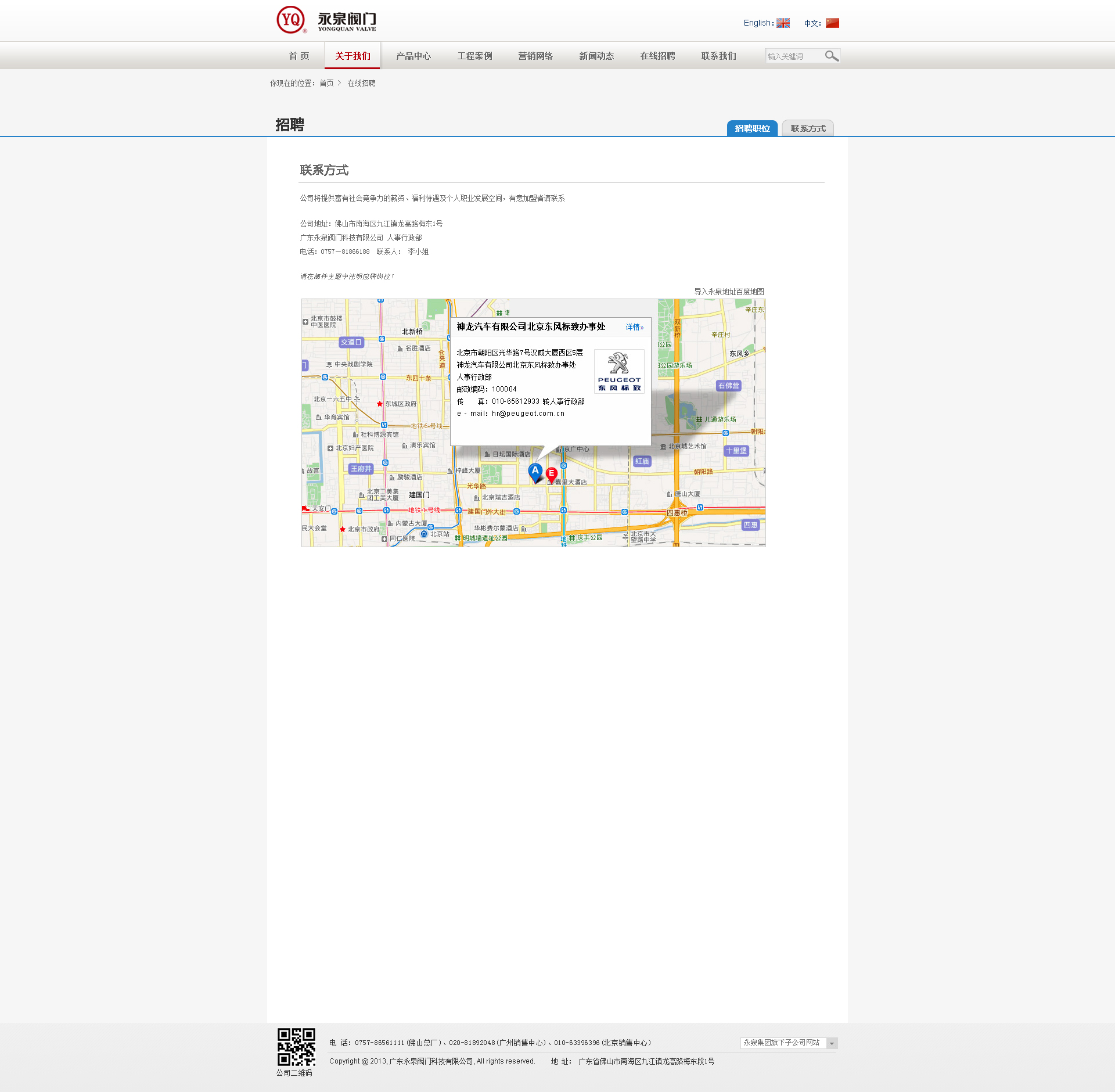Click 新闻动态 in the navigation bar
1115x1092 pixels.
(x=596, y=56)
